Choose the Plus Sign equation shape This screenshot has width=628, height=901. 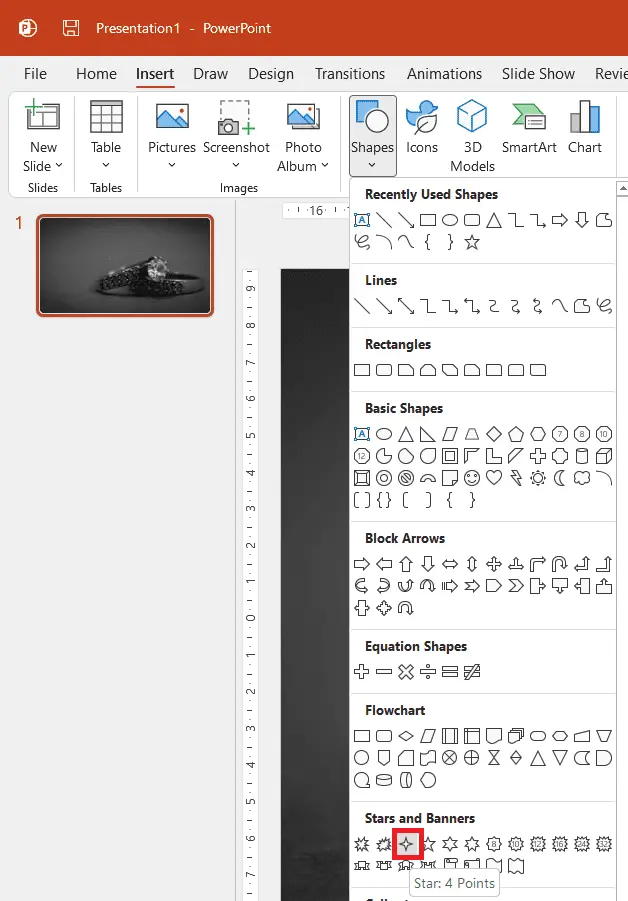[x=362, y=672]
